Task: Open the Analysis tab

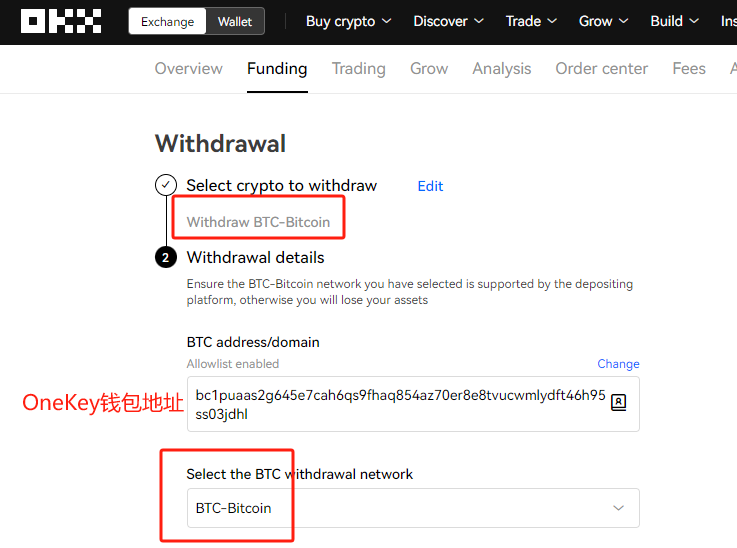Action: tap(502, 69)
